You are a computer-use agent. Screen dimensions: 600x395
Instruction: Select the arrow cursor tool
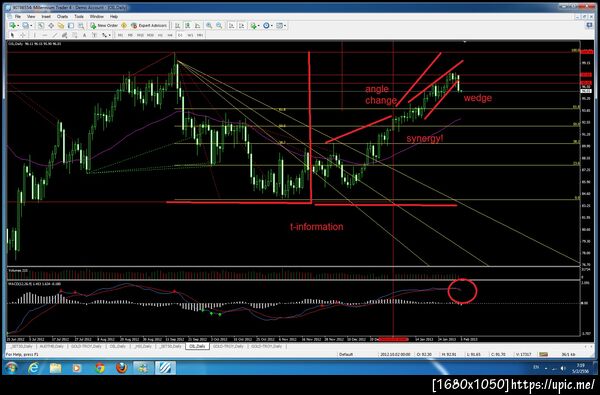click(x=13, y=35)
